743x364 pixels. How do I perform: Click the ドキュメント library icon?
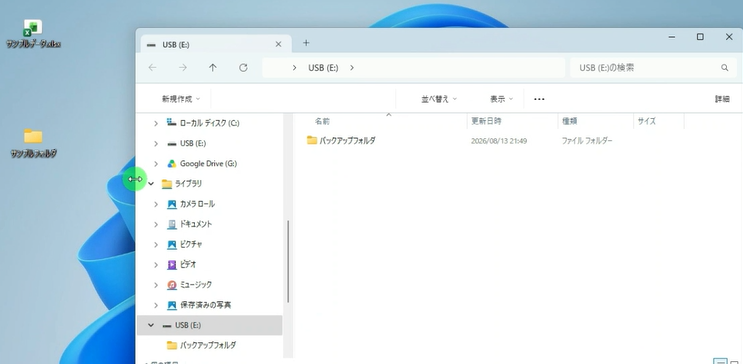tap(172, 224)
